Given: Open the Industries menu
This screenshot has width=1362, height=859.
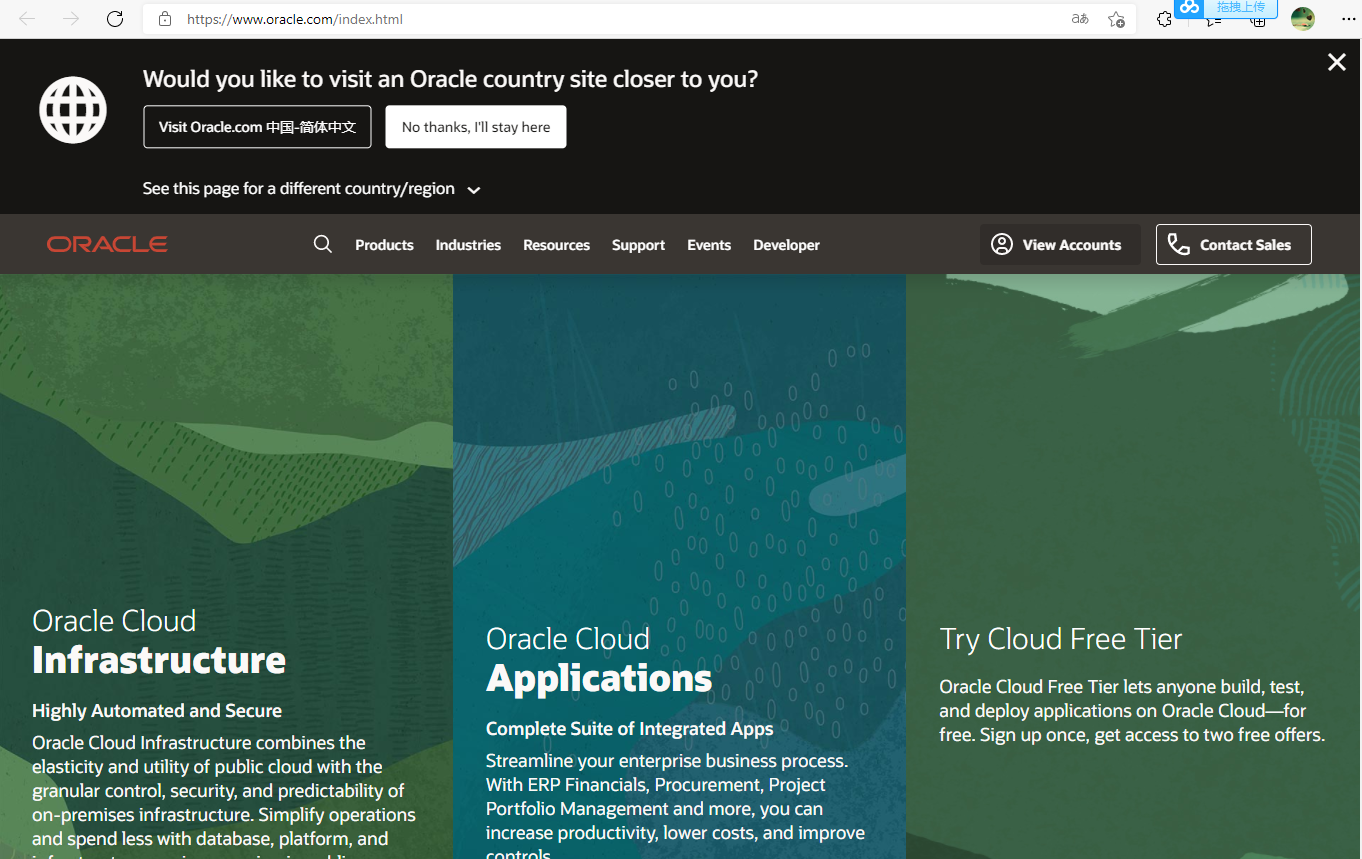Looking at the screenshot, I should coord(468,245).
